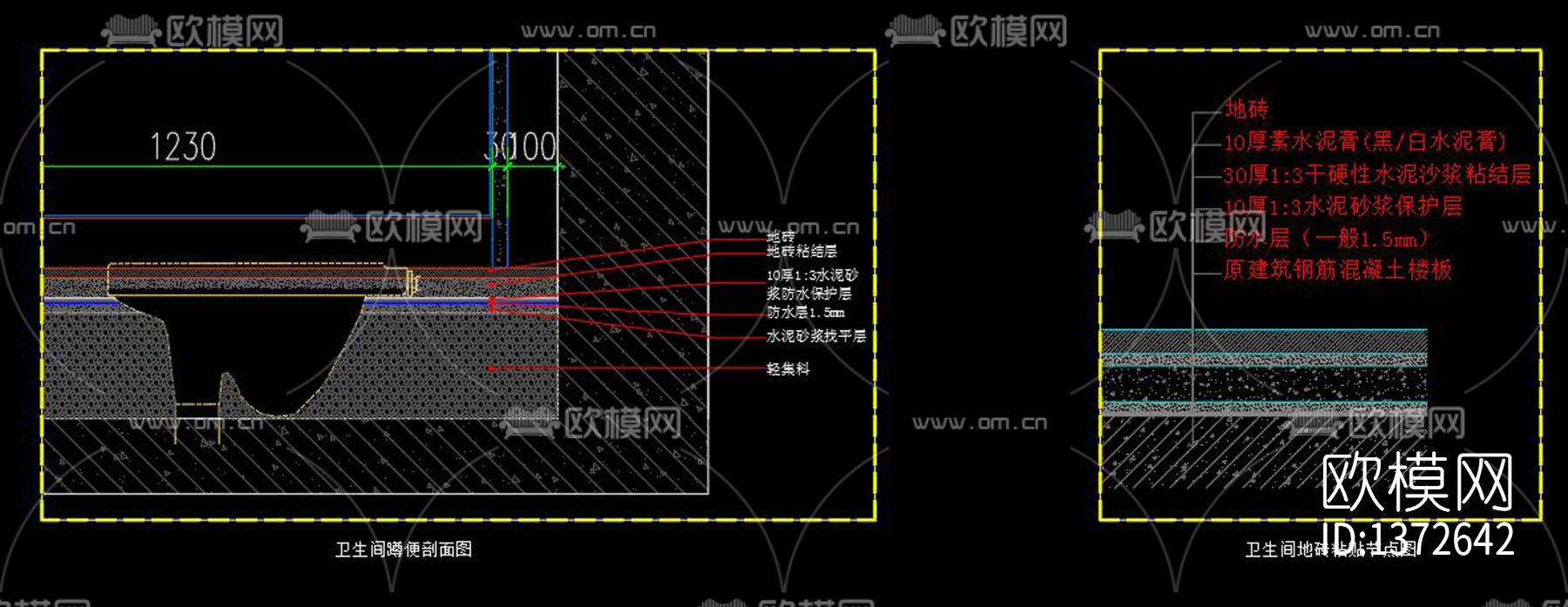The height and width of the screenshot is (607, 1568).
Task: Click the 地砖粘结层 annotation
Action: [801, 251]
